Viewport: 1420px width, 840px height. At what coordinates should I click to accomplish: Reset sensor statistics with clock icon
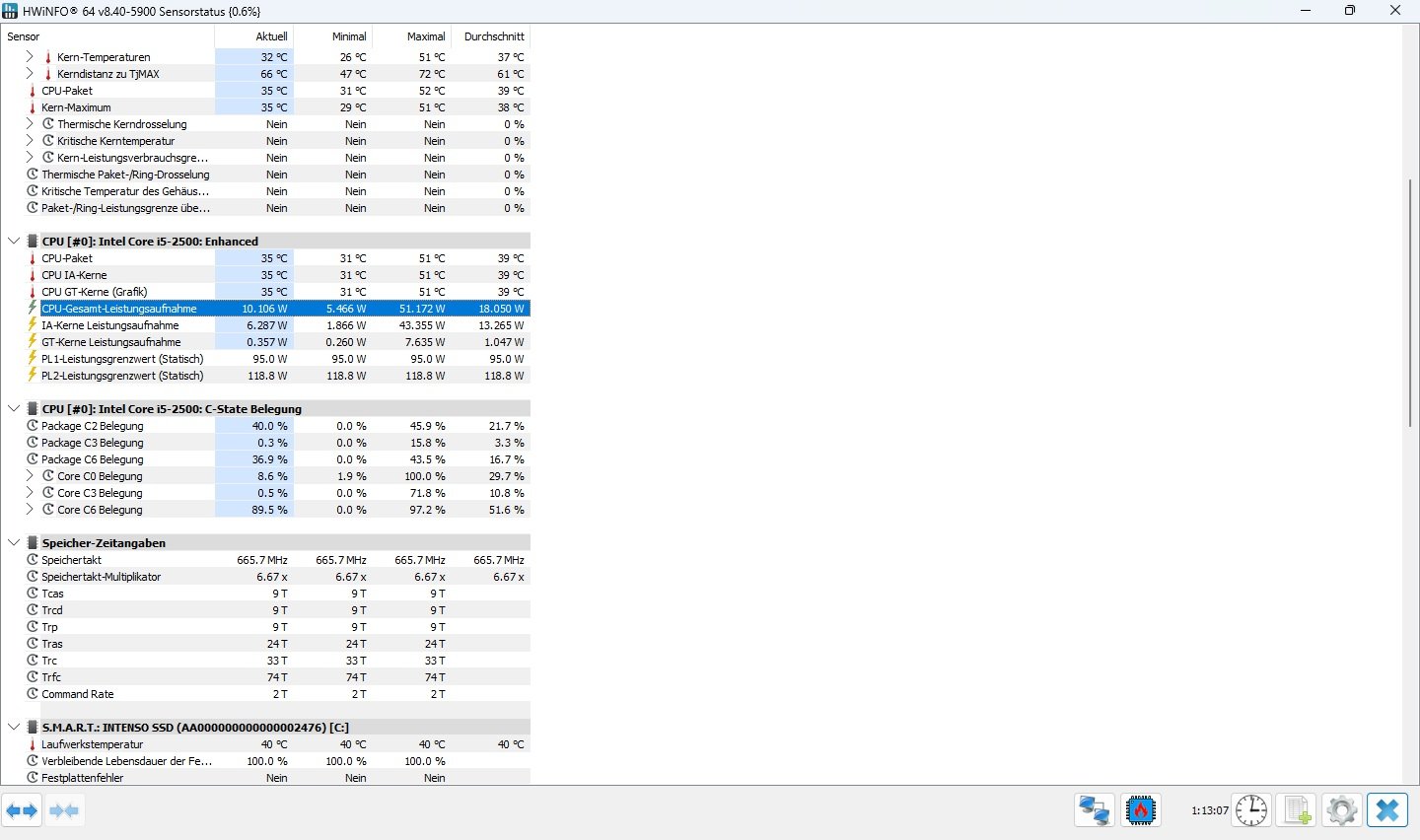coord(1251,810)
